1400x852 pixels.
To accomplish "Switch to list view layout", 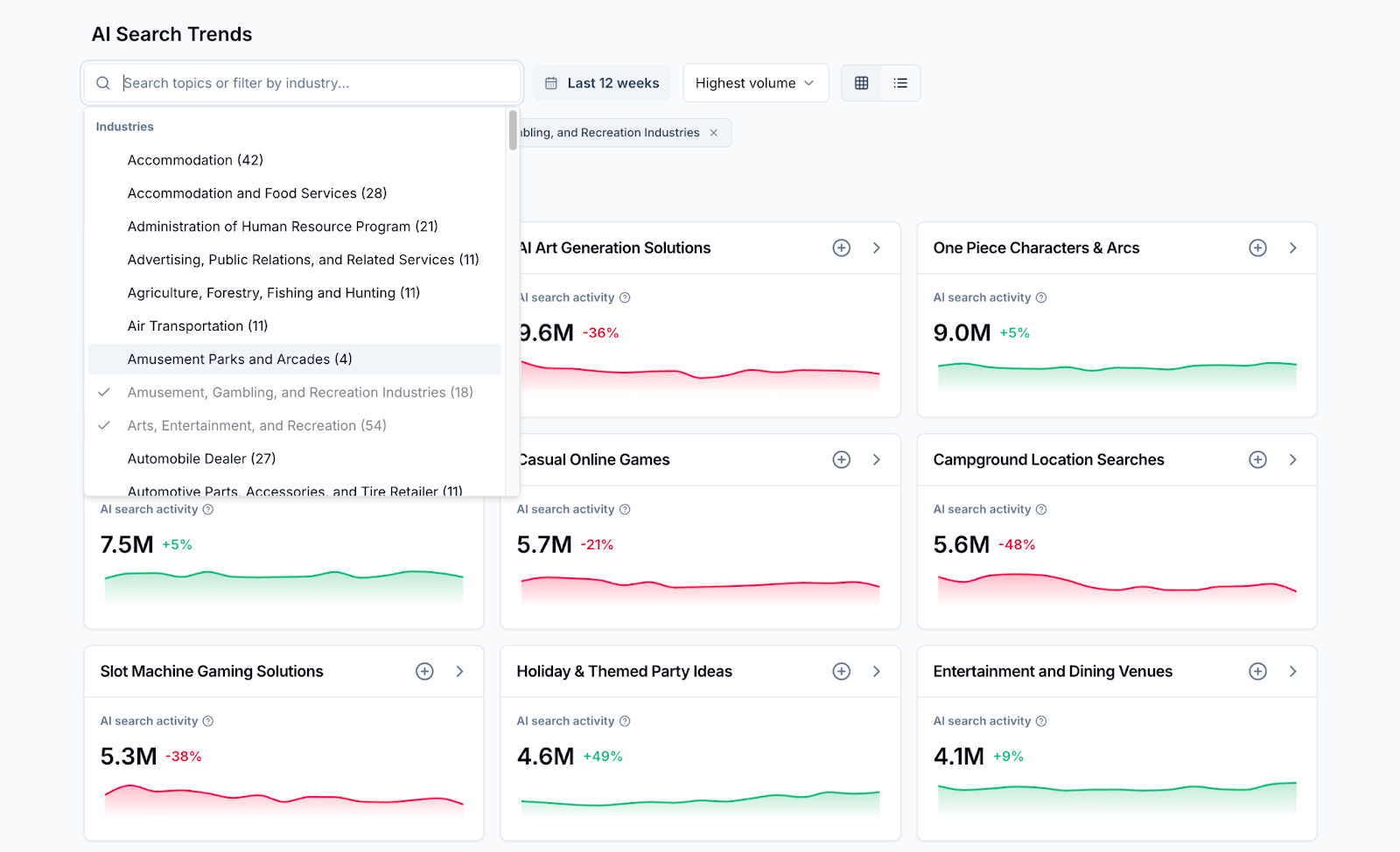I will pyautogui.click(x=900, y=82).
